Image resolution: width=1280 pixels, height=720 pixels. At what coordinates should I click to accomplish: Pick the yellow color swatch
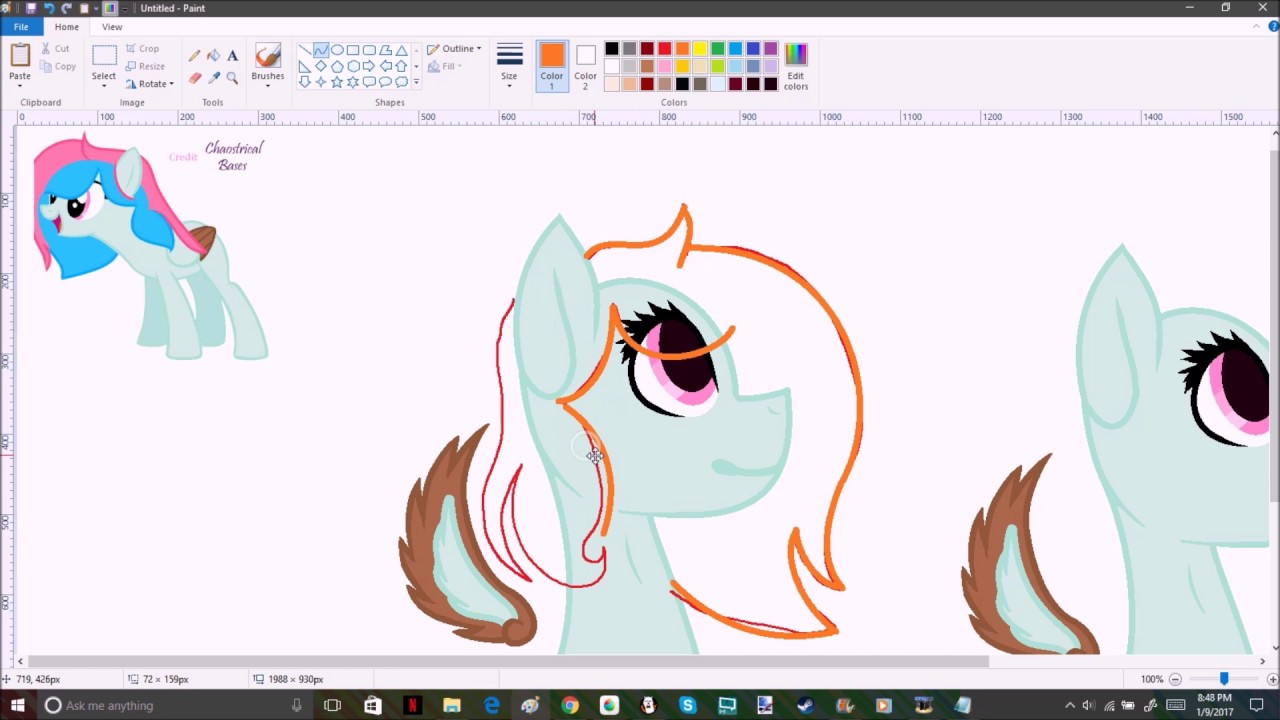click(x=700, y=49)
